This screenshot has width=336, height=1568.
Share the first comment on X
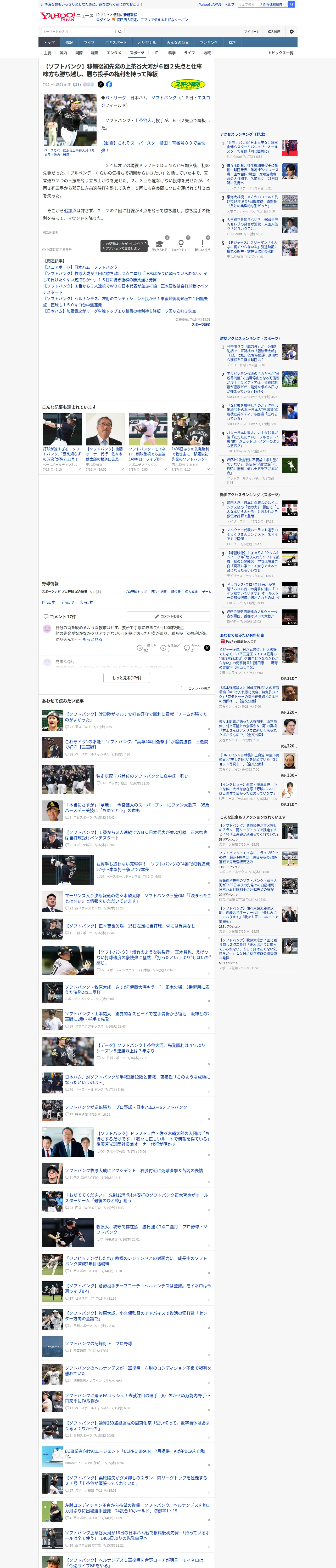tap(207, 648)
